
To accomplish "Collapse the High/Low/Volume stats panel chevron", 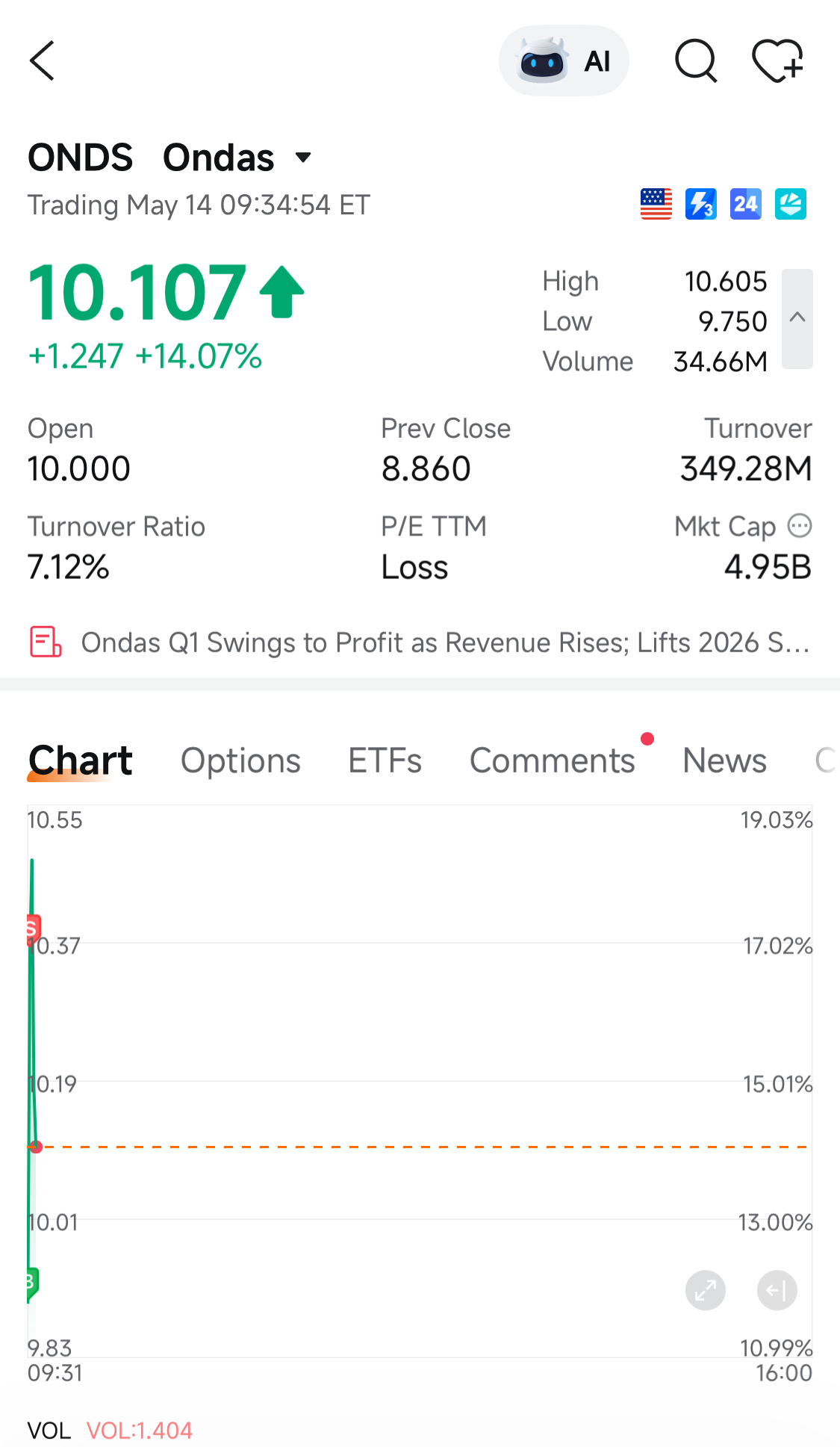I will click(797, 318).
